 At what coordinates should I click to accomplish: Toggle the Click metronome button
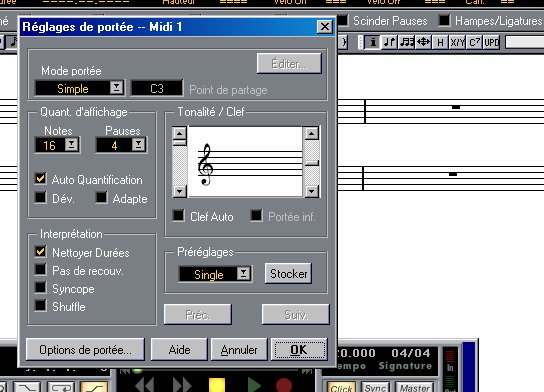341,387
